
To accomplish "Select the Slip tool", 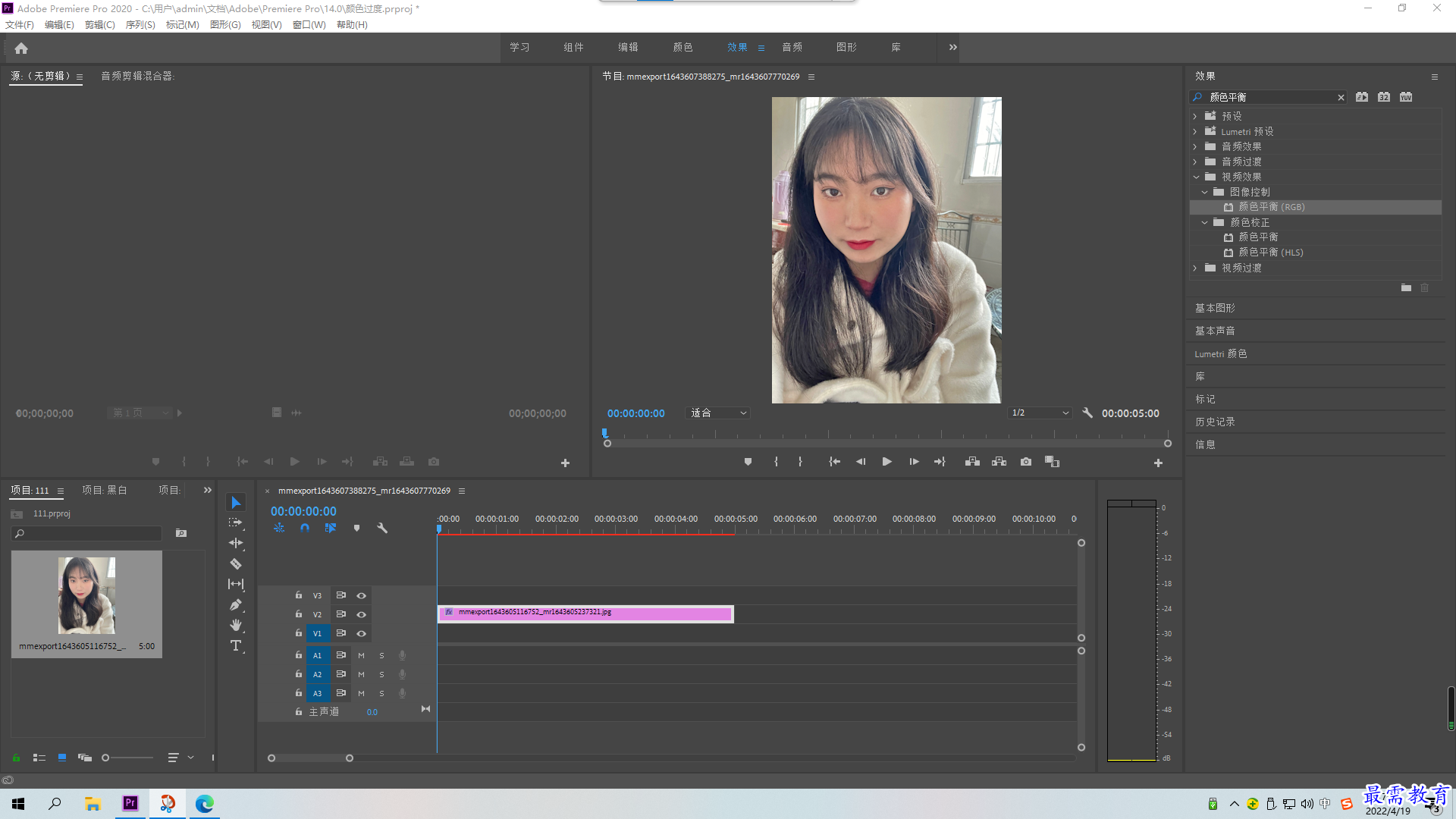I will [x=236, y=584].
